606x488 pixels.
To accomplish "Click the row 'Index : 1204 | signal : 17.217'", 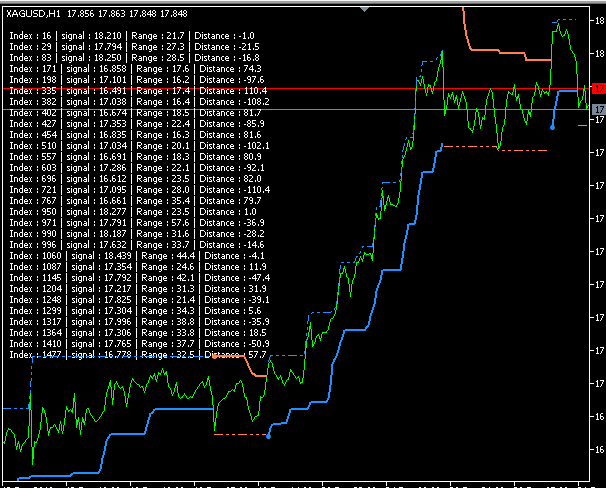I will 138,289.
